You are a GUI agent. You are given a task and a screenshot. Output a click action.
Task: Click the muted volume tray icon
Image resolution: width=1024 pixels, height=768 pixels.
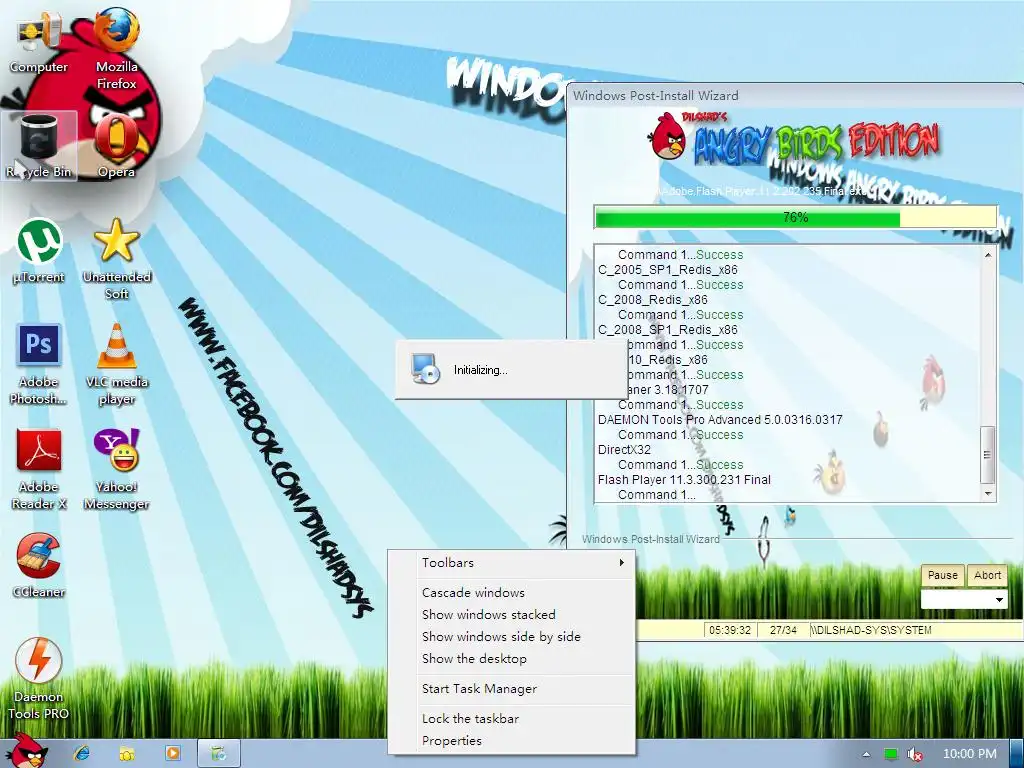915,754
